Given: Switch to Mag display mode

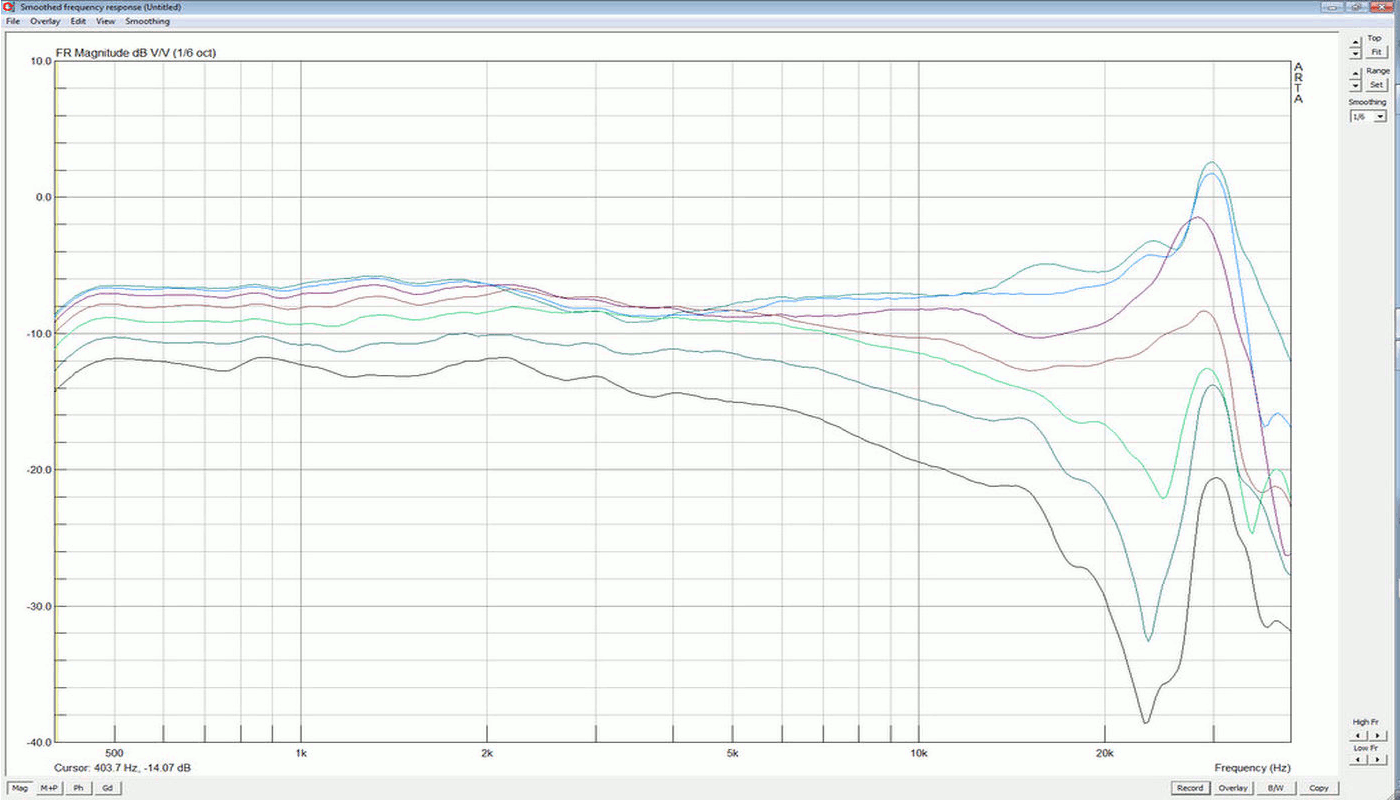Looking at the screenshot, I should pos(20,788).
